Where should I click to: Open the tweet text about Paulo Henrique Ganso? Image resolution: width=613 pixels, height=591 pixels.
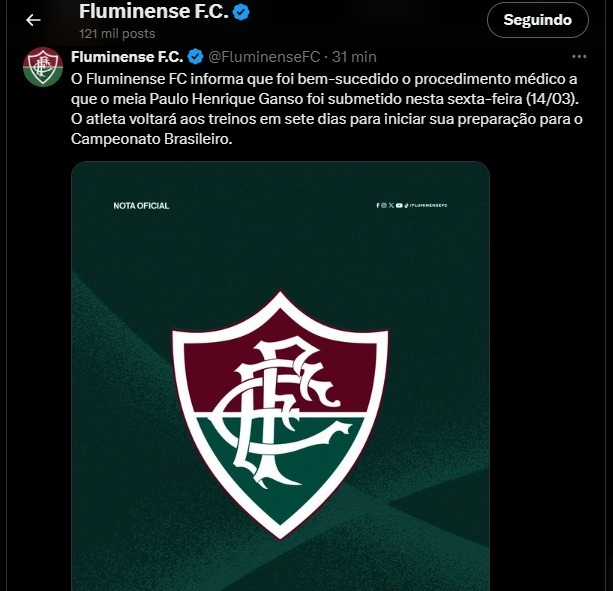[326, 109]
